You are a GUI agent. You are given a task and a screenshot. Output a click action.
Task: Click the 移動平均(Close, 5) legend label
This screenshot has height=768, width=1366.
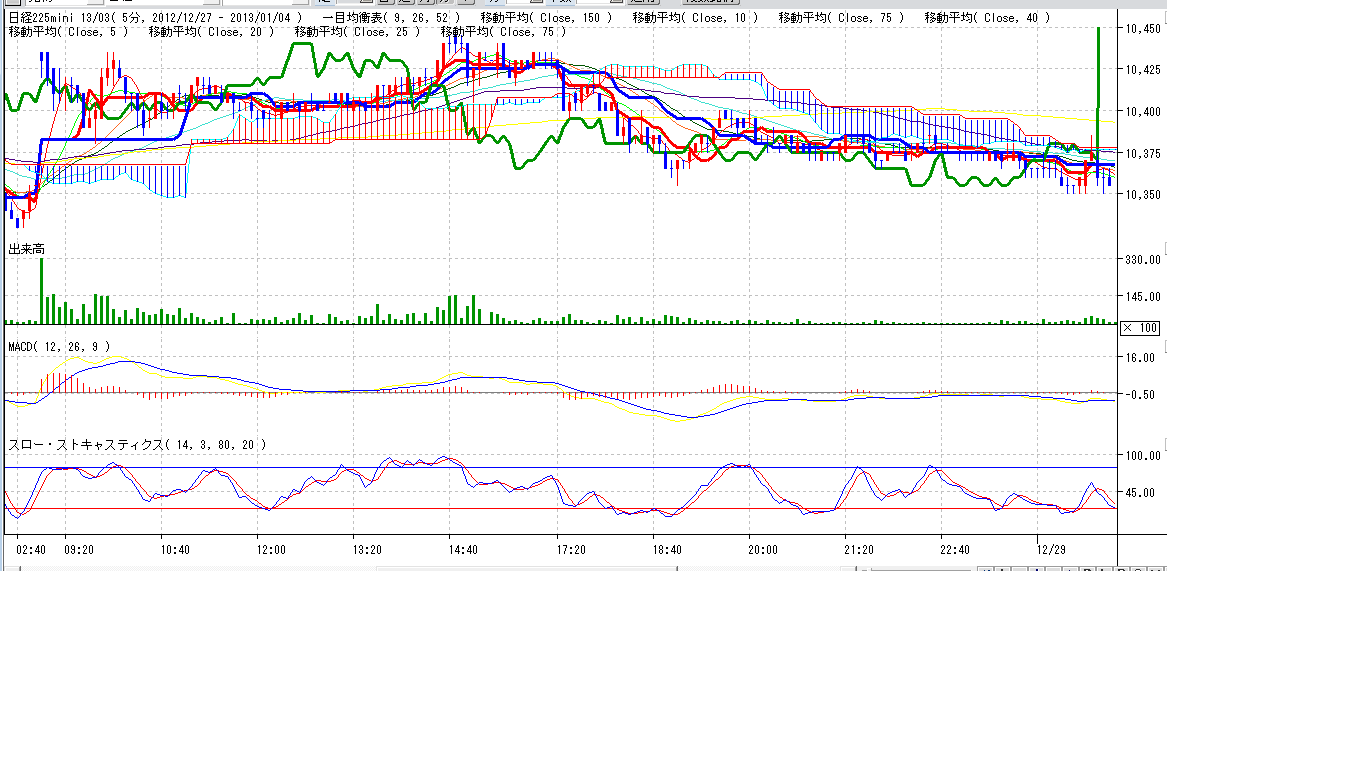(x=67, y=32)
